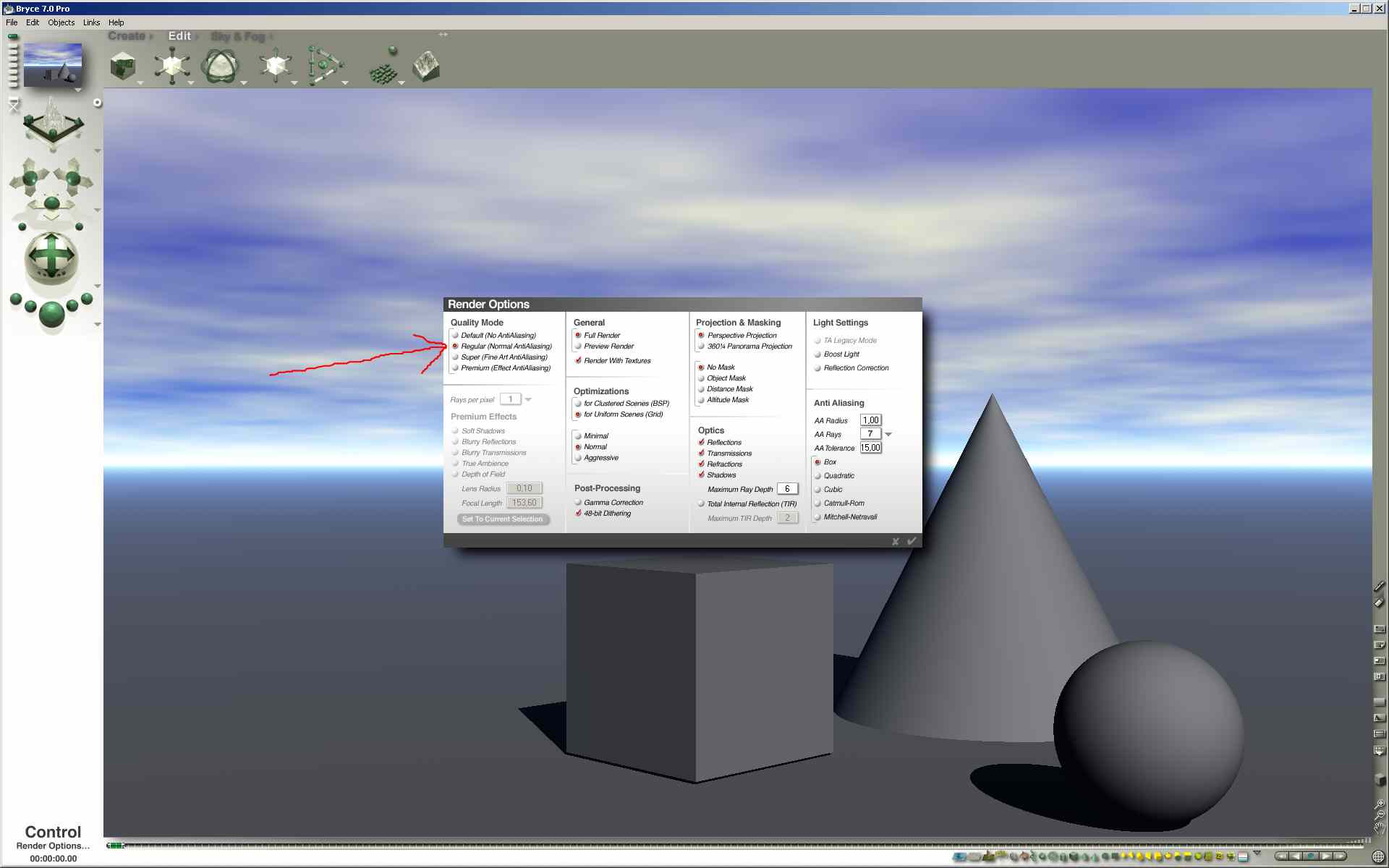Click the Maximum Ray Depth field
This screenshot has height=868, width=1389.
point(786,489)
